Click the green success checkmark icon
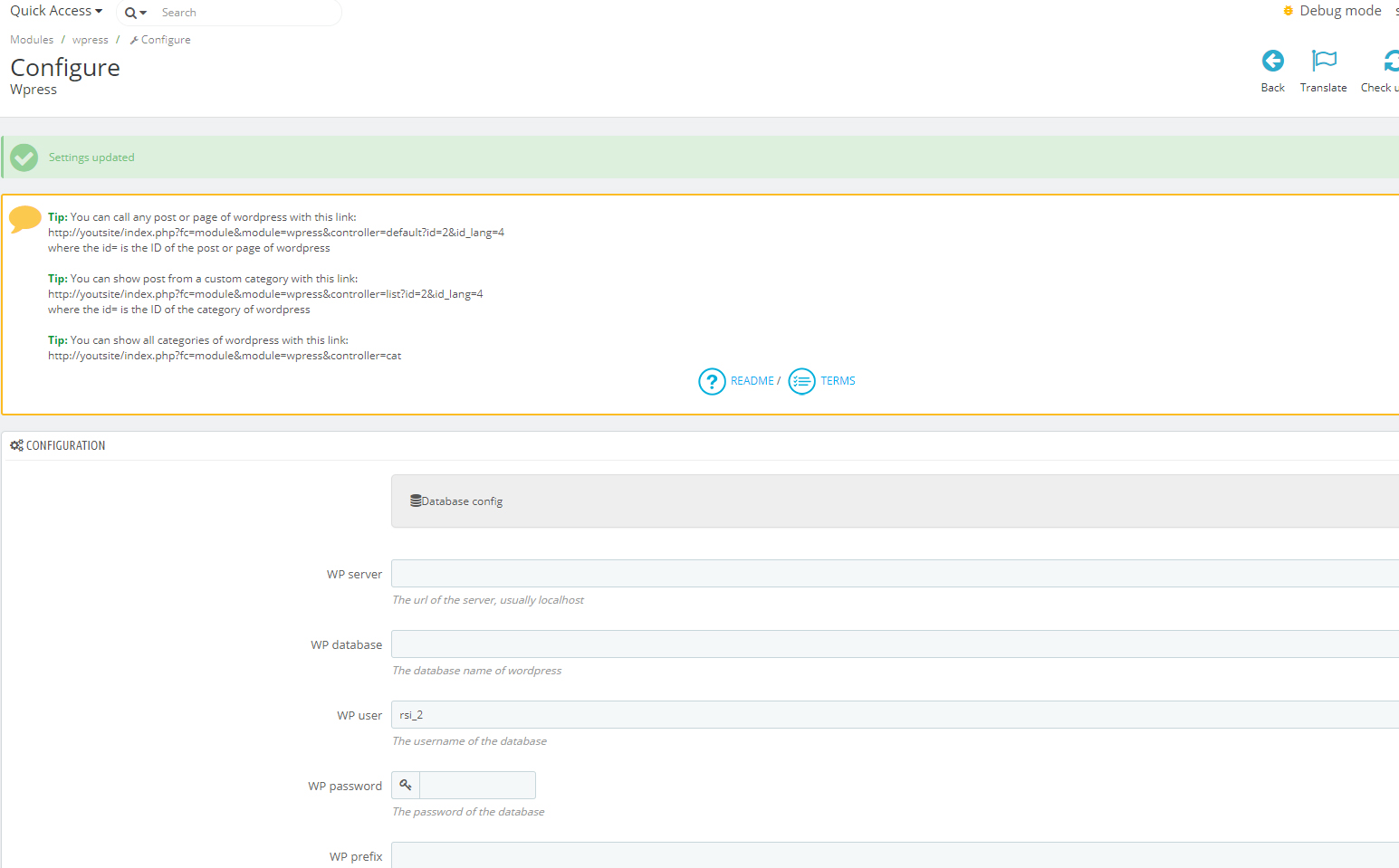 (24, 157)
